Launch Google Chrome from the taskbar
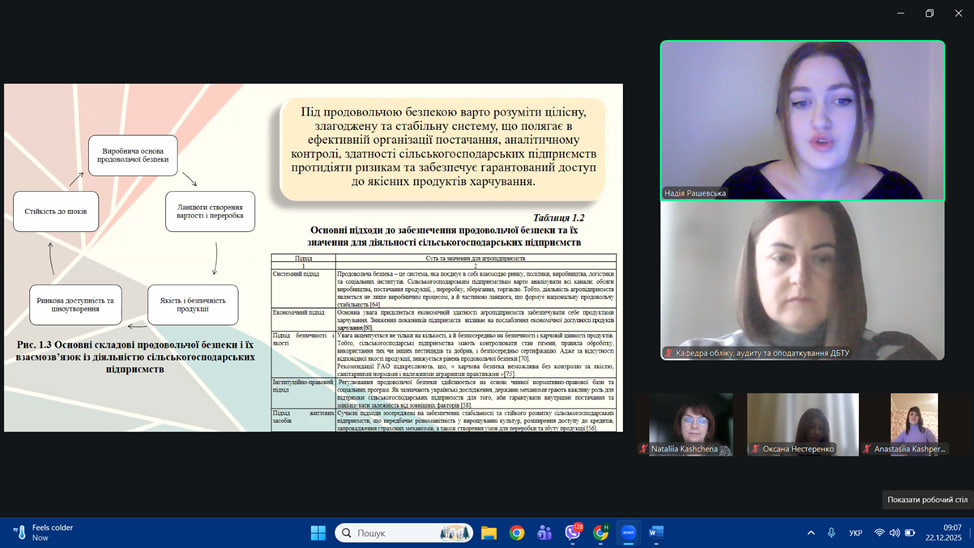Viewport: 974px width, 548px height. 516,533
